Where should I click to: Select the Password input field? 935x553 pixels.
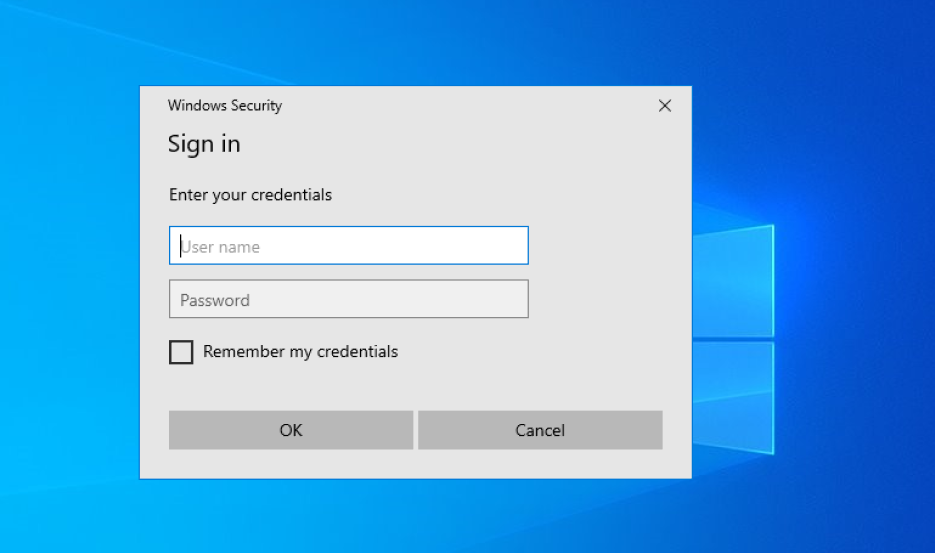point(349,299)
